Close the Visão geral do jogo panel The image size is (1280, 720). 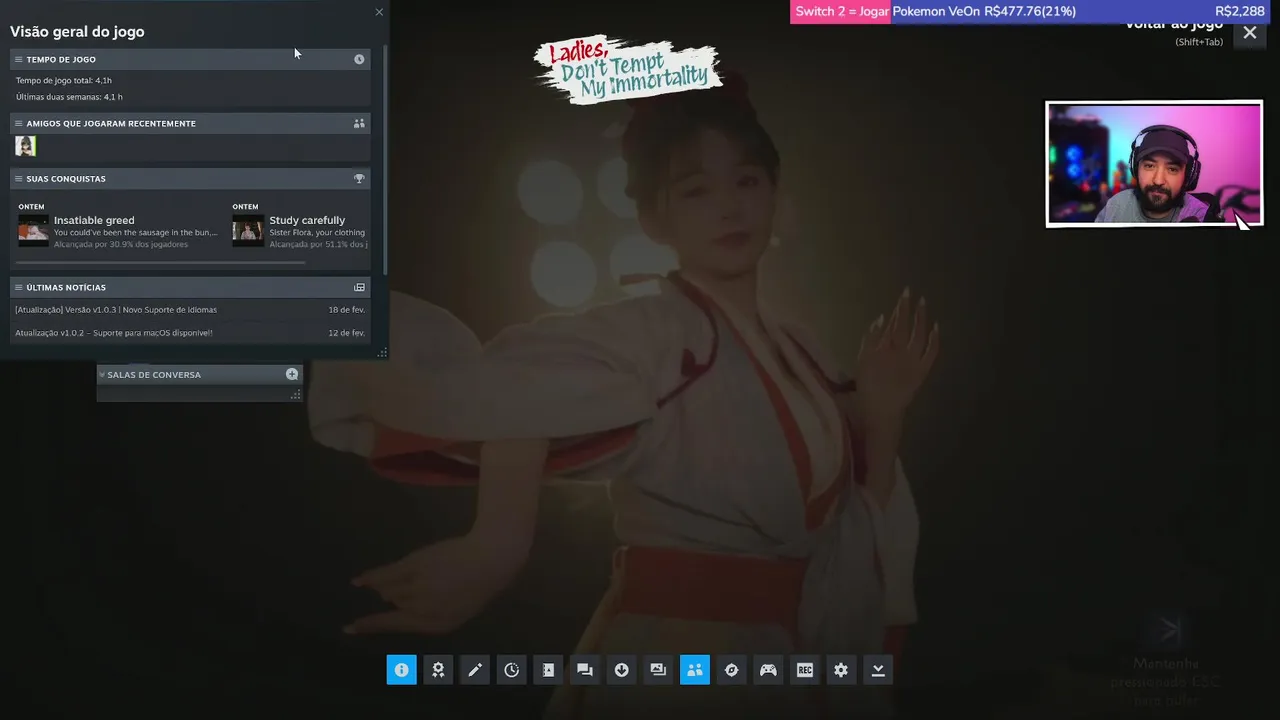point(379,12)
